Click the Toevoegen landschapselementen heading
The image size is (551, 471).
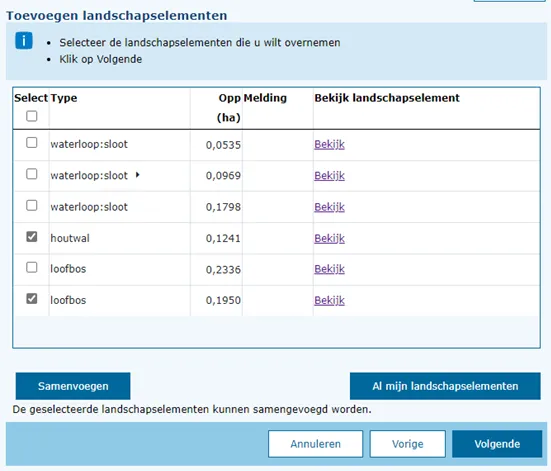coord(117,16)
